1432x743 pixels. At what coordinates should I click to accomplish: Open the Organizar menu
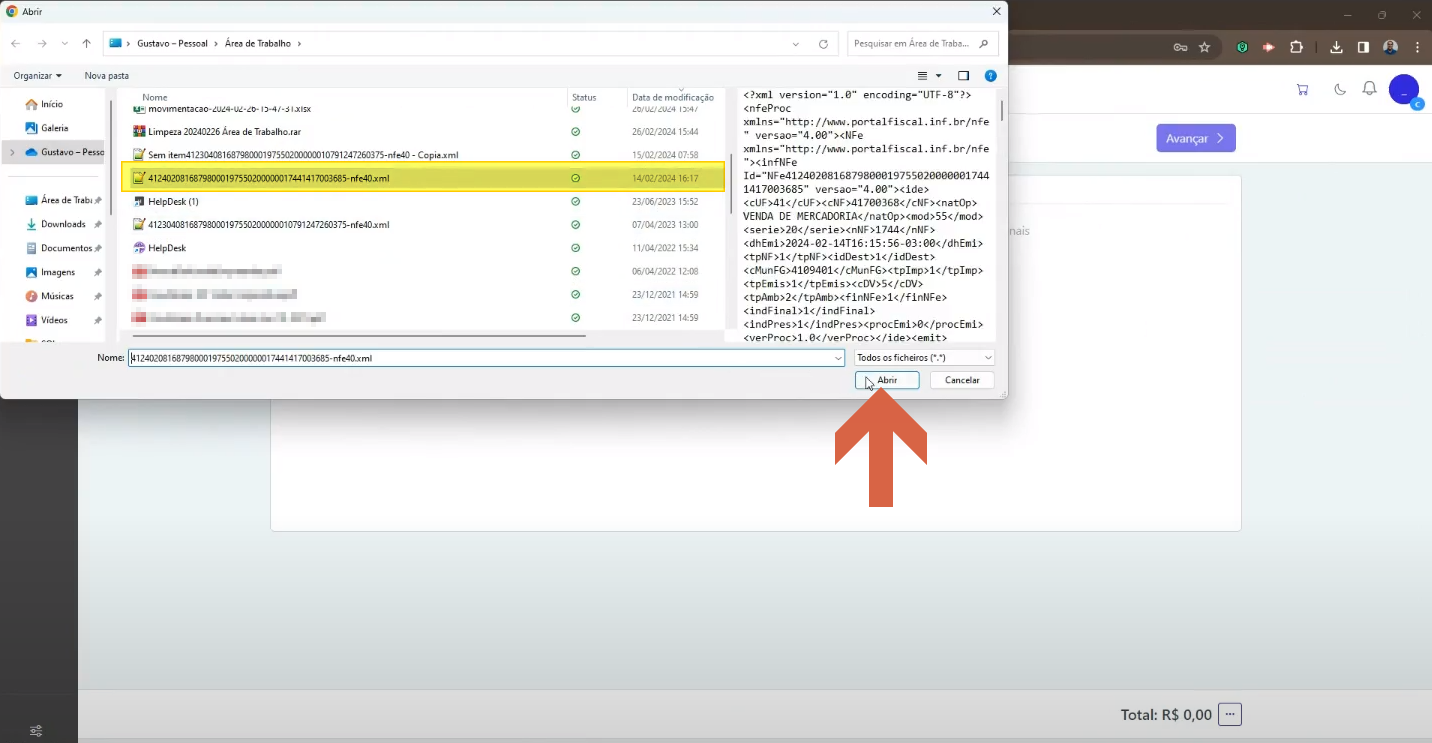[38, 76]
